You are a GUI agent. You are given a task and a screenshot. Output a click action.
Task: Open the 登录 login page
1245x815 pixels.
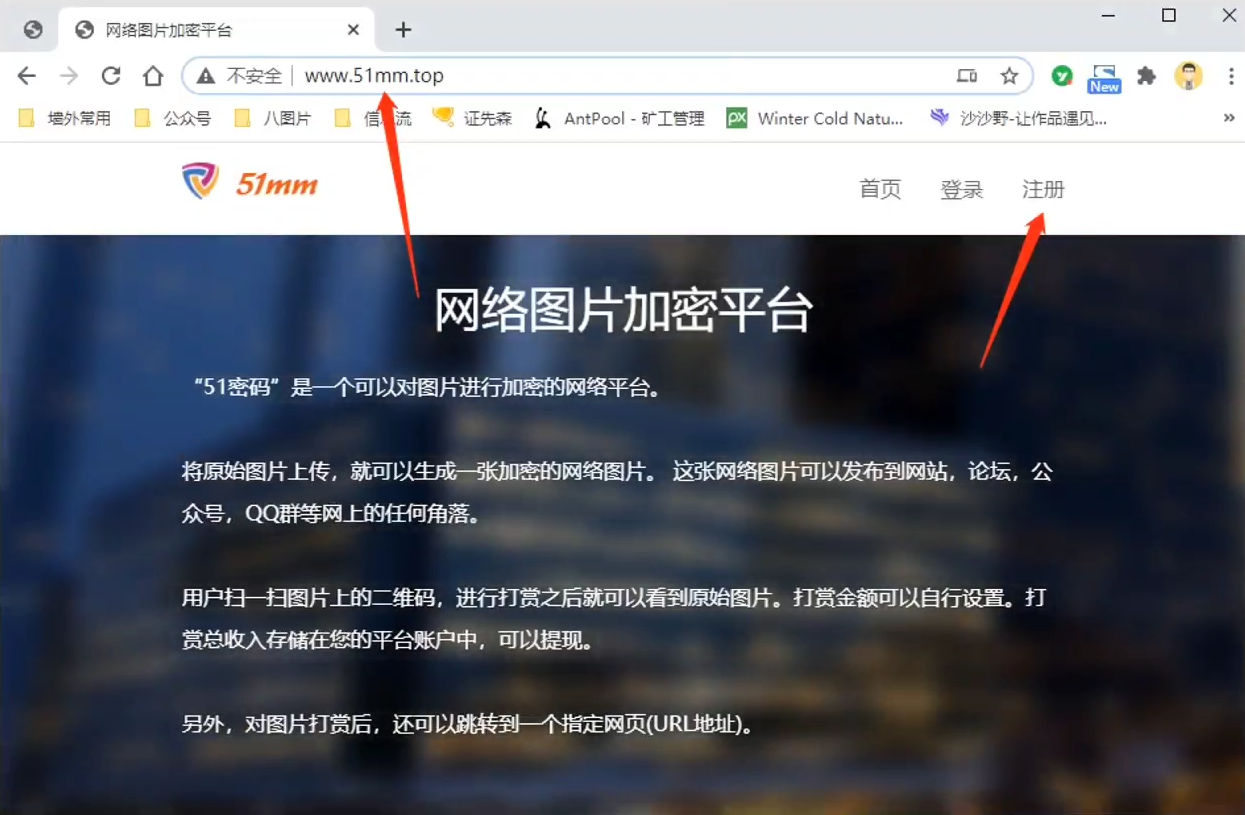coord(961,189)
